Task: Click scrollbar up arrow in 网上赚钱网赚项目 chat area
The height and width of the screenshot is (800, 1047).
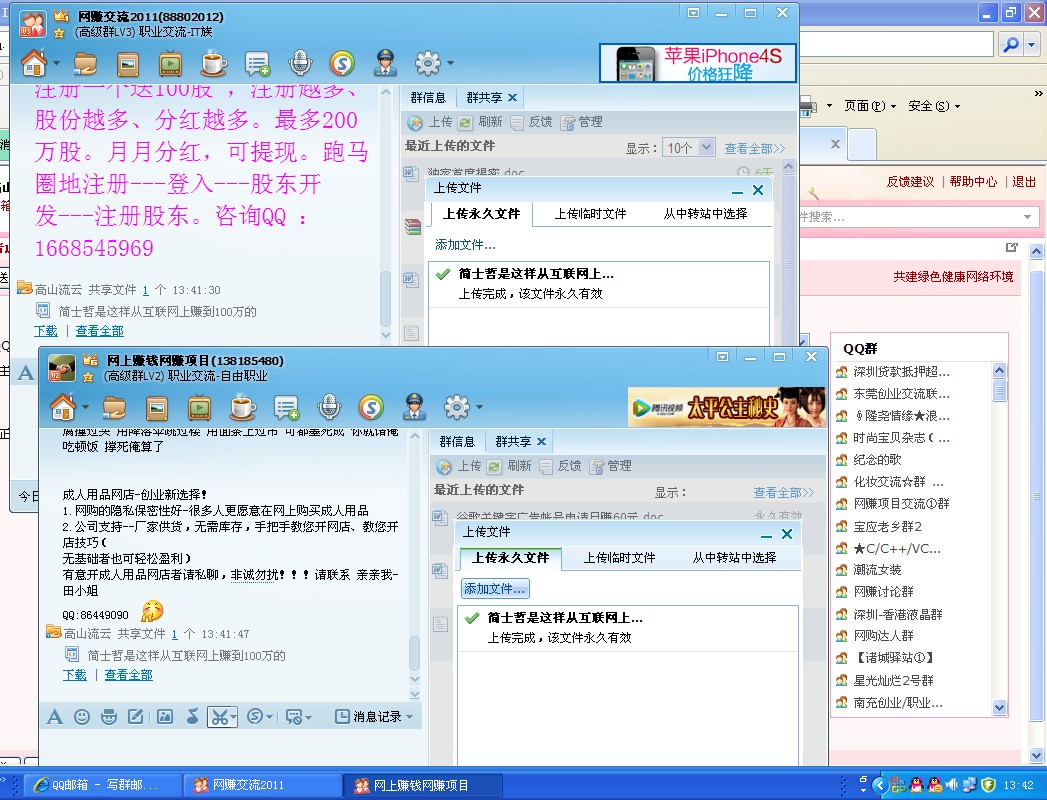Action: click(415, 436)
